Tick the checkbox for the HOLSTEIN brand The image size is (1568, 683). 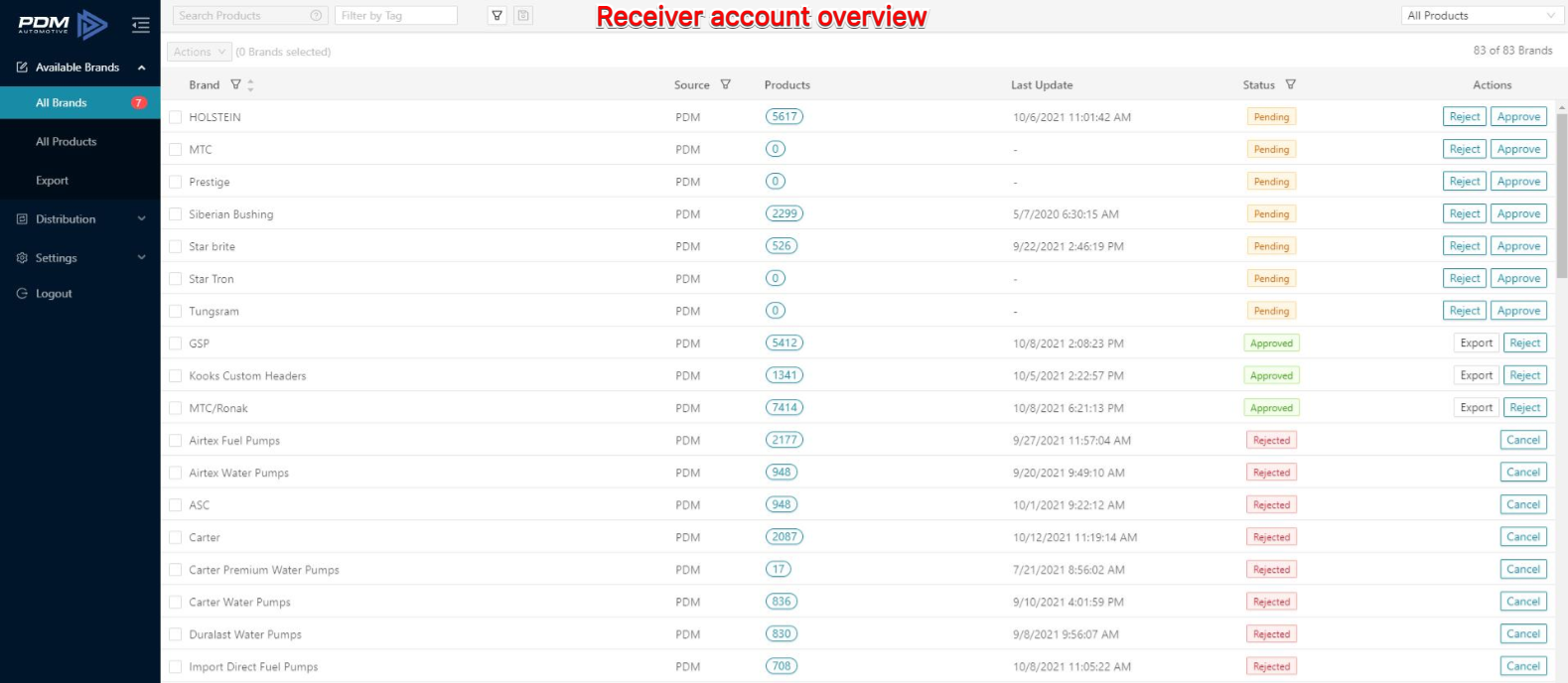[x=176, y=117]
